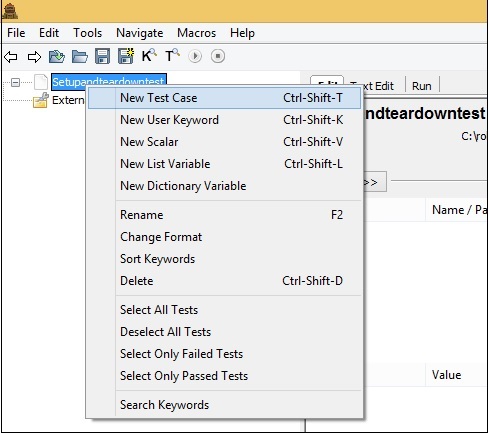Image resolution: width=488 pixels, height=433 pixels.
Task: Collapse the Setupandteardowntest tree node
Action: click(15, 82)
